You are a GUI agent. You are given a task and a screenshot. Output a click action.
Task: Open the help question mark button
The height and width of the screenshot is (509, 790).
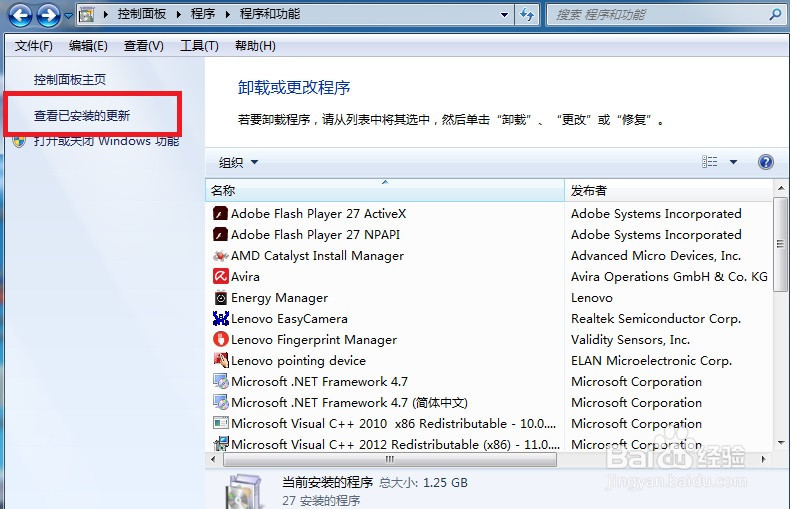coord(765,162)
